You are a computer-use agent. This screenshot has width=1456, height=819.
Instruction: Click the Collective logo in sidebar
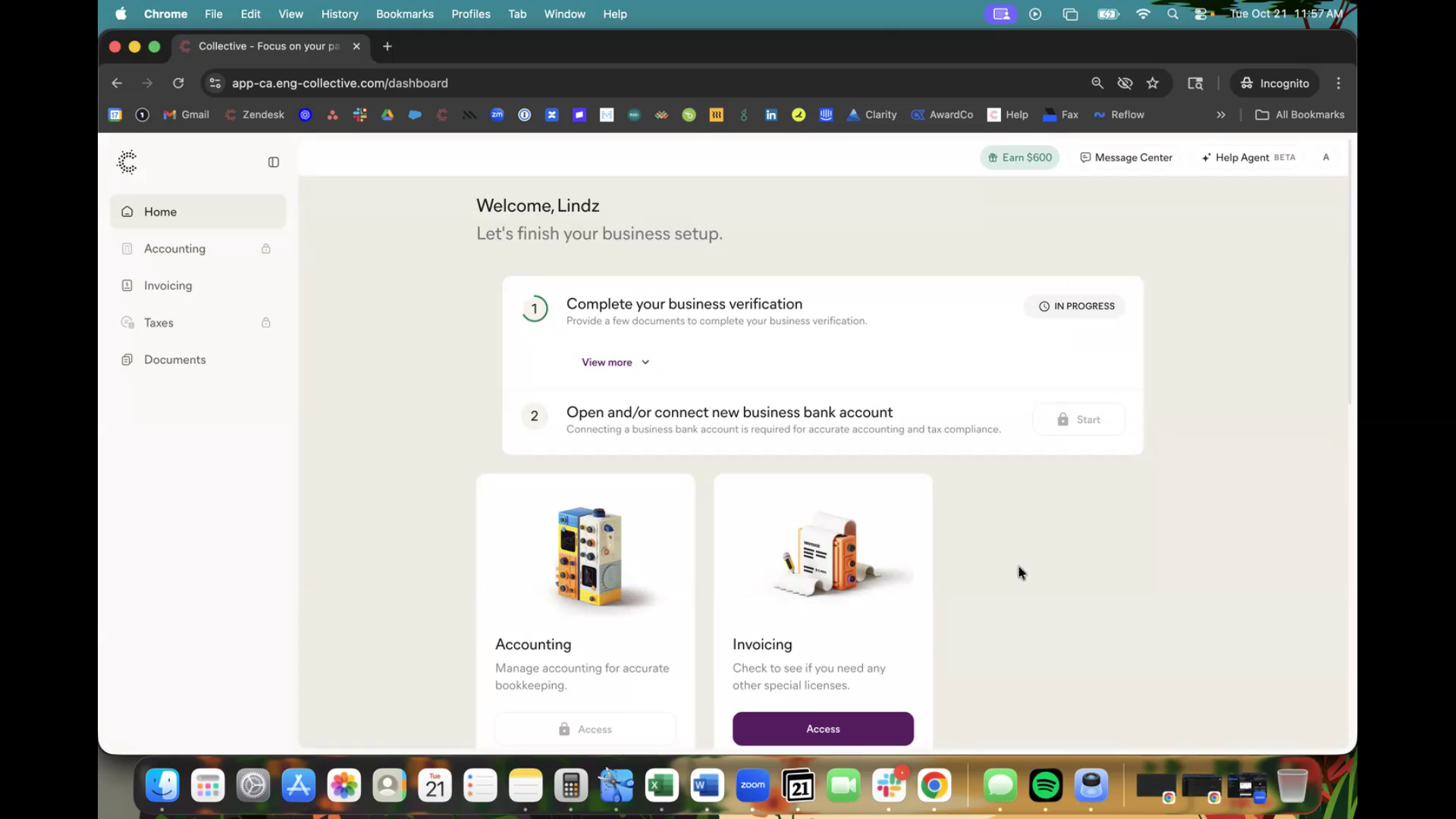click(127, 162)
